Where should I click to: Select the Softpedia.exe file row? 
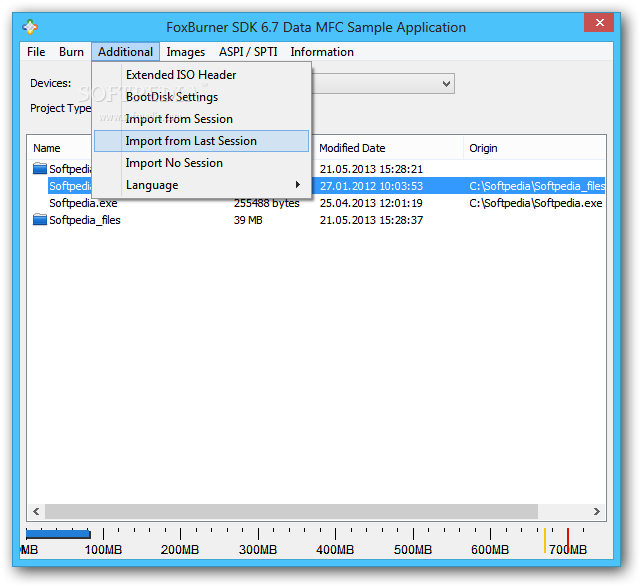point(316,203)
